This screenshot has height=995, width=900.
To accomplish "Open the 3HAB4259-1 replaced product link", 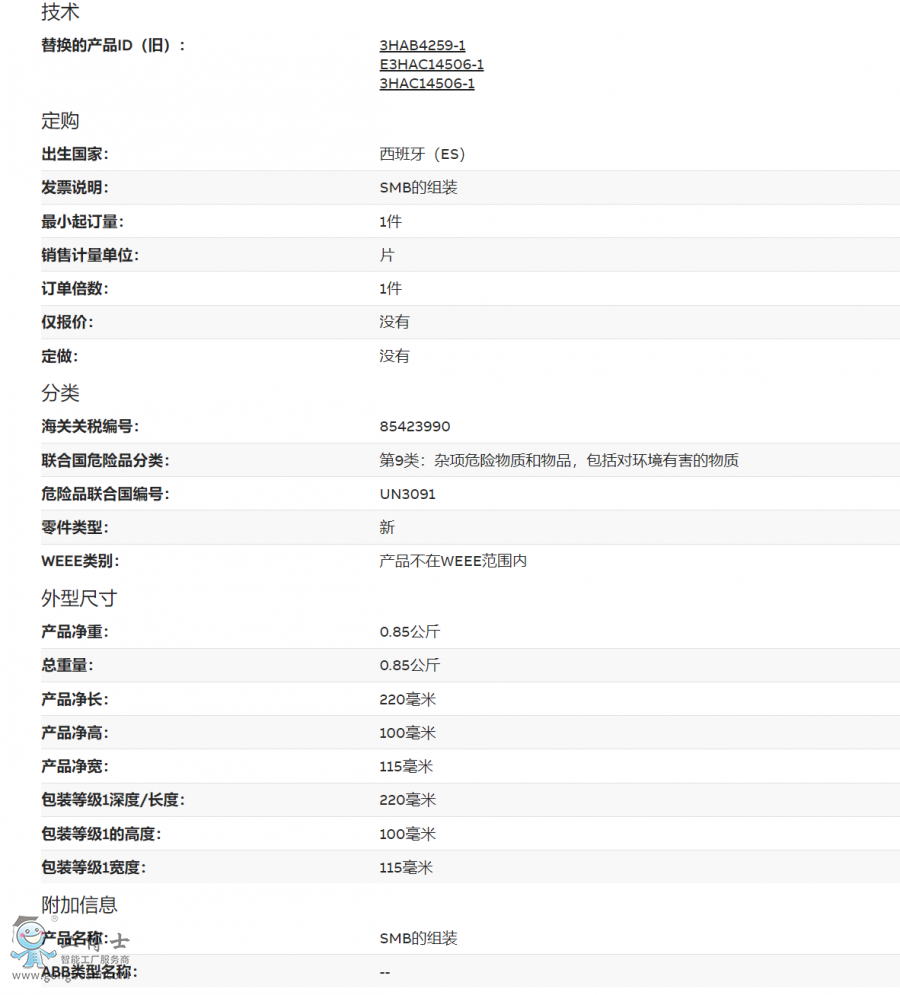I will coord(422,45).
